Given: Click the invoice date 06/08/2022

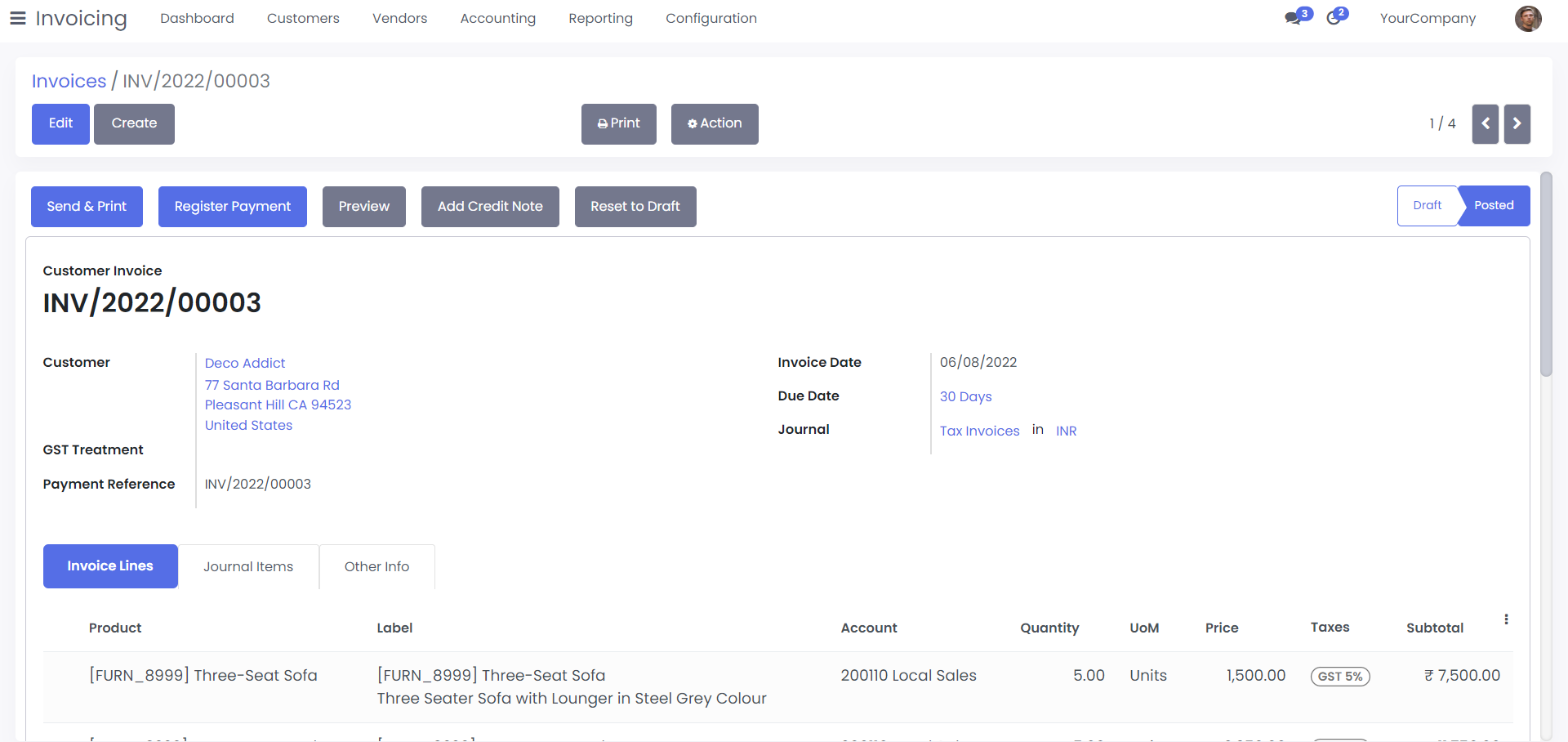Looking at the screenshot, I should [978, 362].
